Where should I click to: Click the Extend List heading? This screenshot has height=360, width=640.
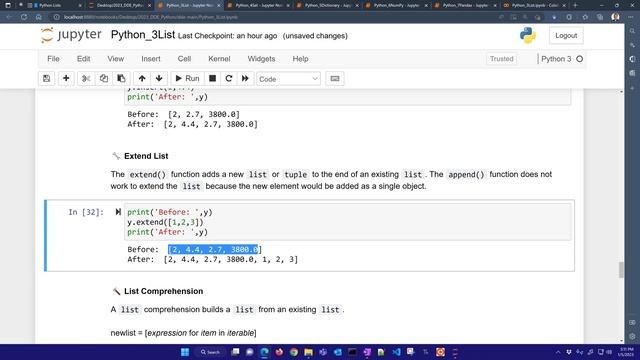pos(146,156)
